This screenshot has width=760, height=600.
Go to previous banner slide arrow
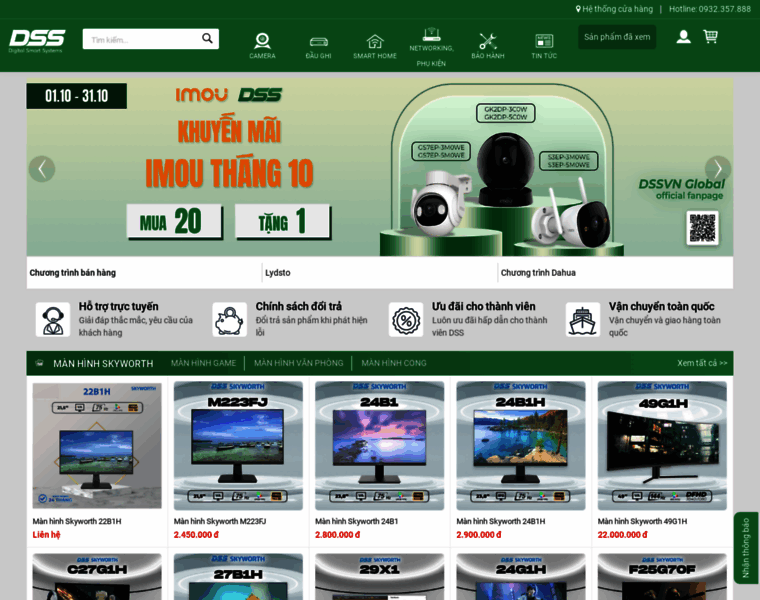tap(41, 169)
